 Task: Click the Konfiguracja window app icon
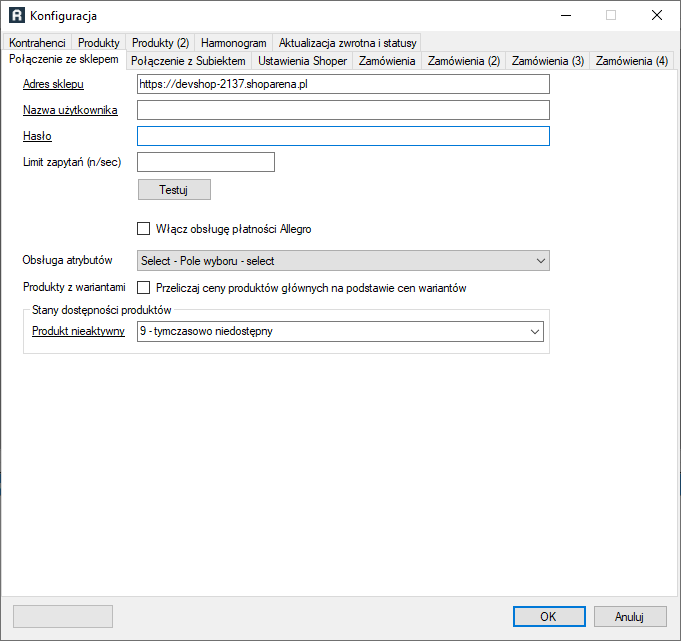[17, 16]
